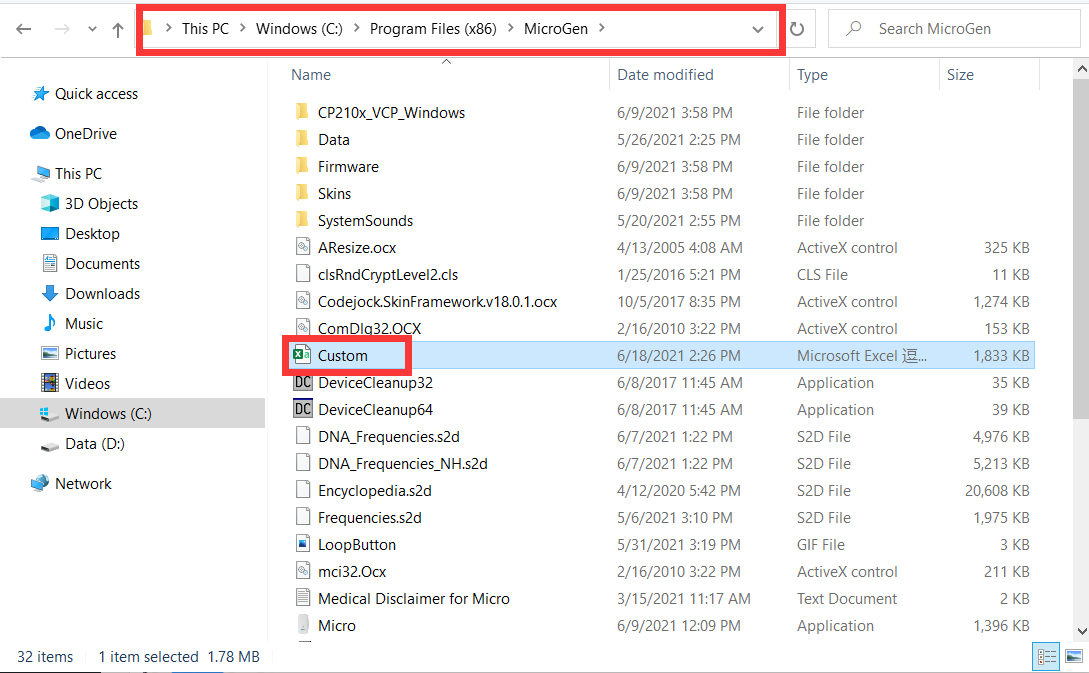Viewport: 1089px width, 673px height.
Task: Refresh the MicroGen folder view
Action: coord(797,29)
